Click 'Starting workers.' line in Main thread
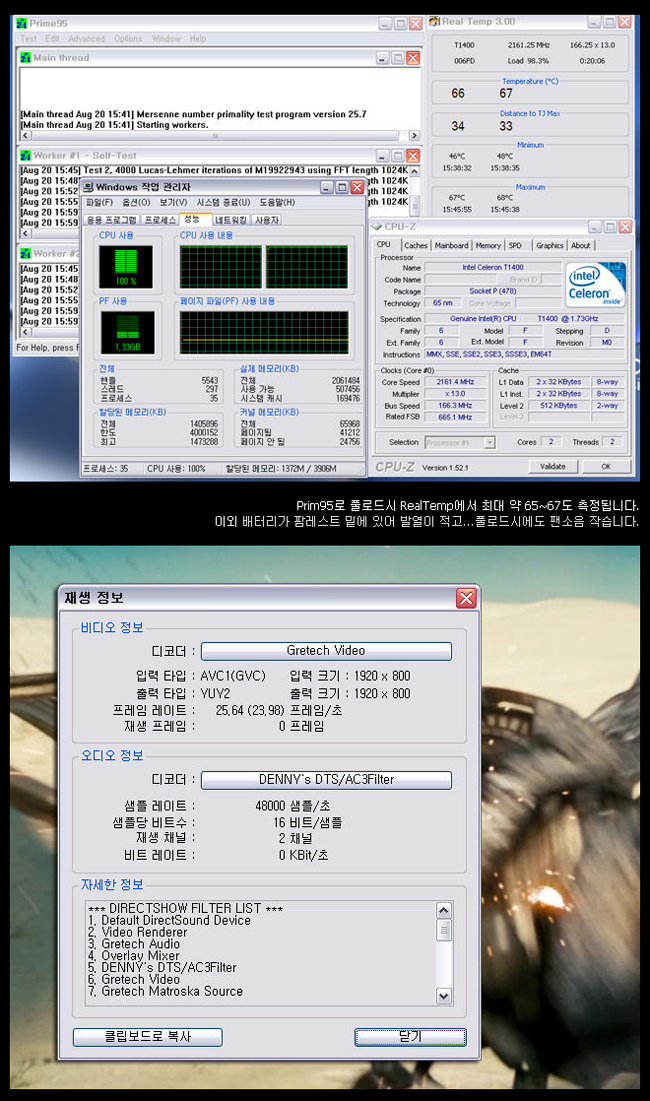650x1101 pixels. click(x=172, y=125)
